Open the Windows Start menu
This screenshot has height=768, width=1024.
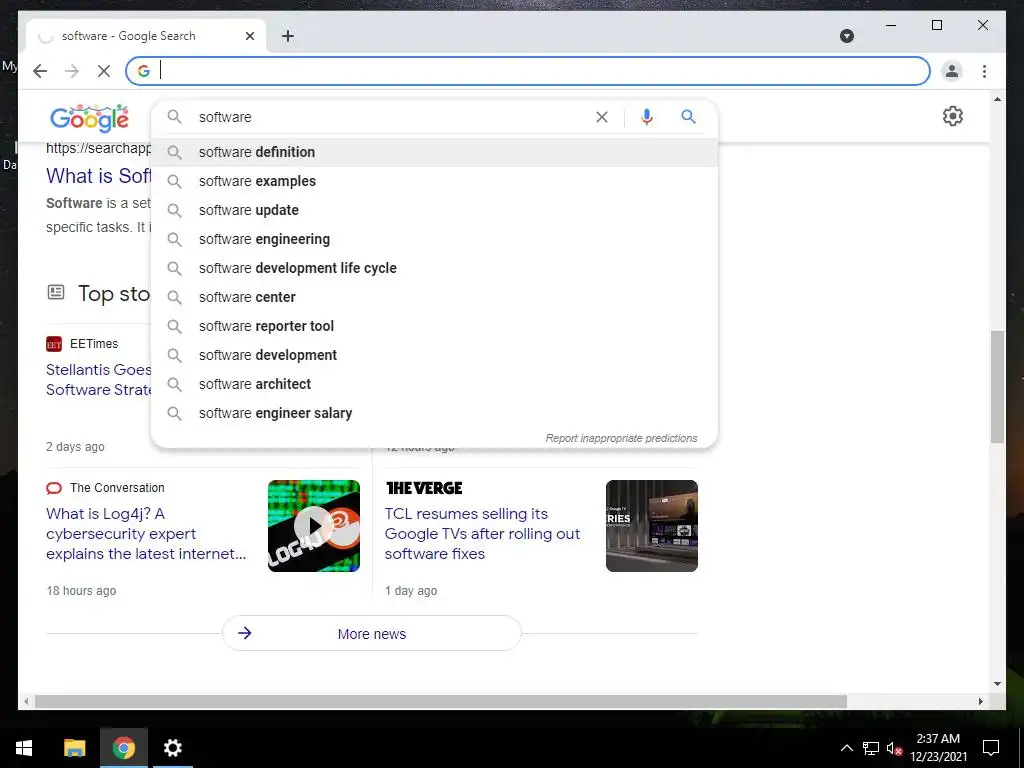click(x=24, y=748)
